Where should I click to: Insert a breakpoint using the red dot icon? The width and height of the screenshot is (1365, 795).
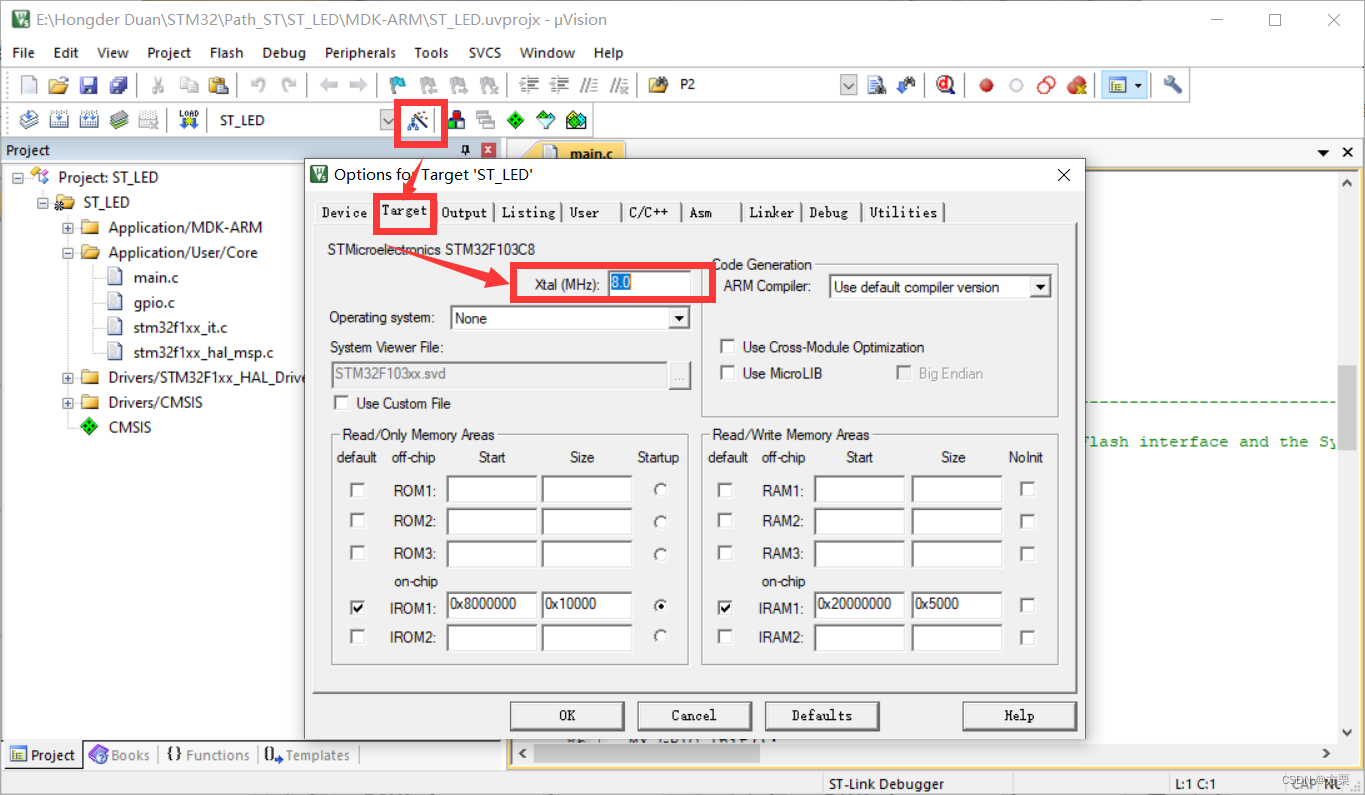pos(986,85)
